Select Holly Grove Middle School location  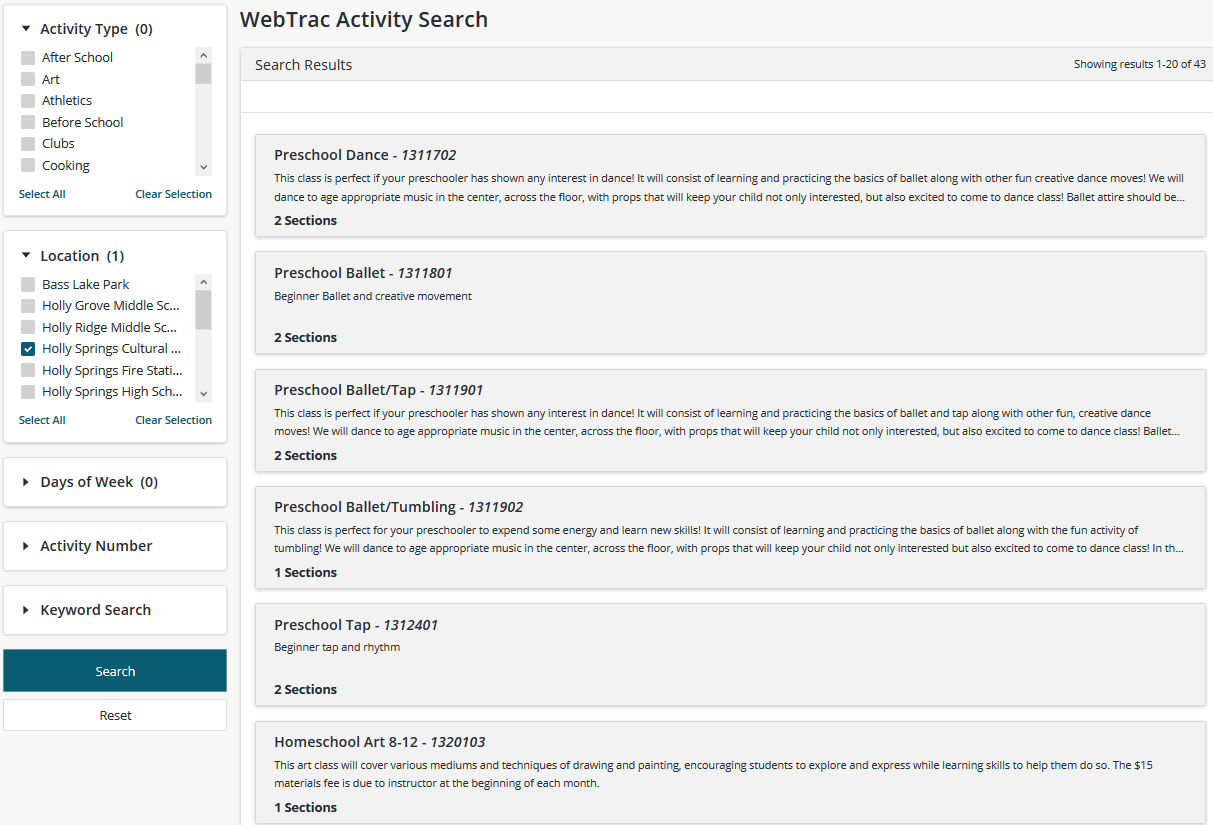(27, 305)
